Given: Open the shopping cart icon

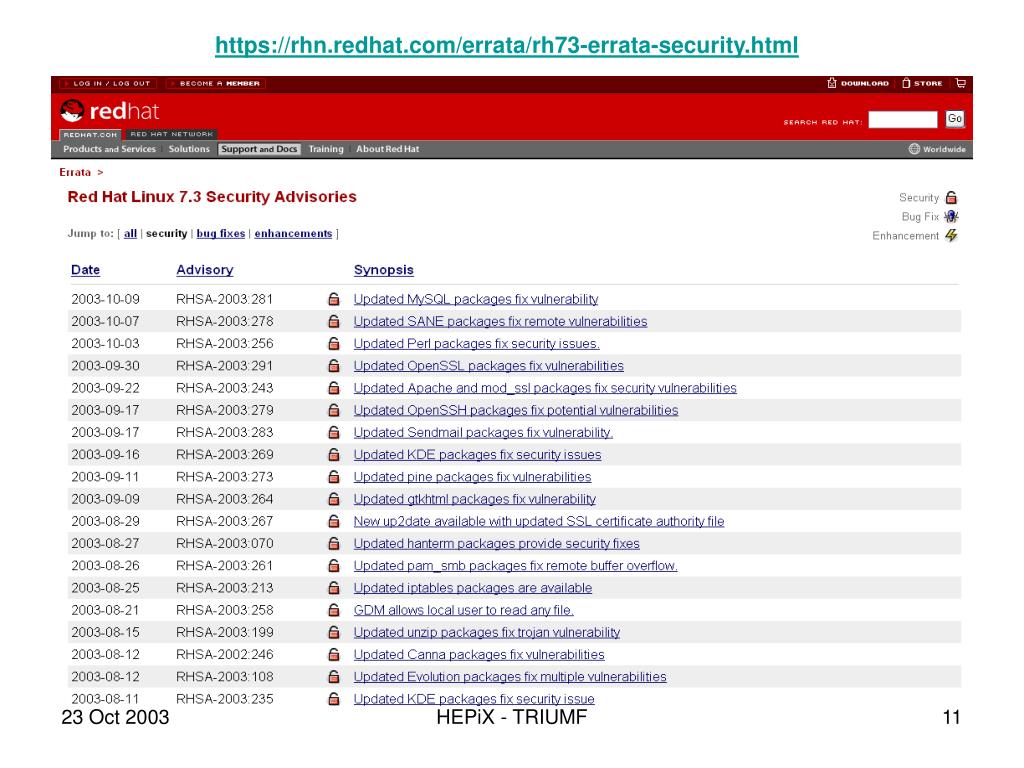Looking at the screenshot, I should coord(961,83).
